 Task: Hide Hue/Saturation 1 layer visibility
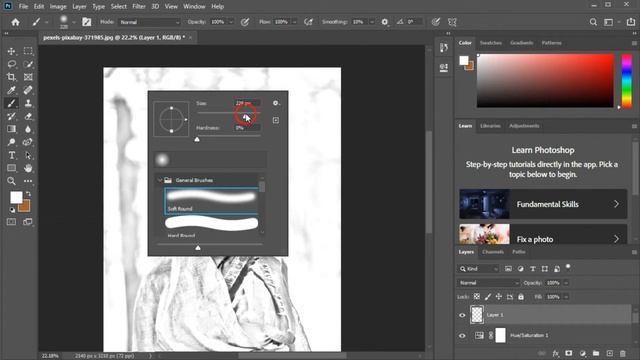tap(462, 336)
